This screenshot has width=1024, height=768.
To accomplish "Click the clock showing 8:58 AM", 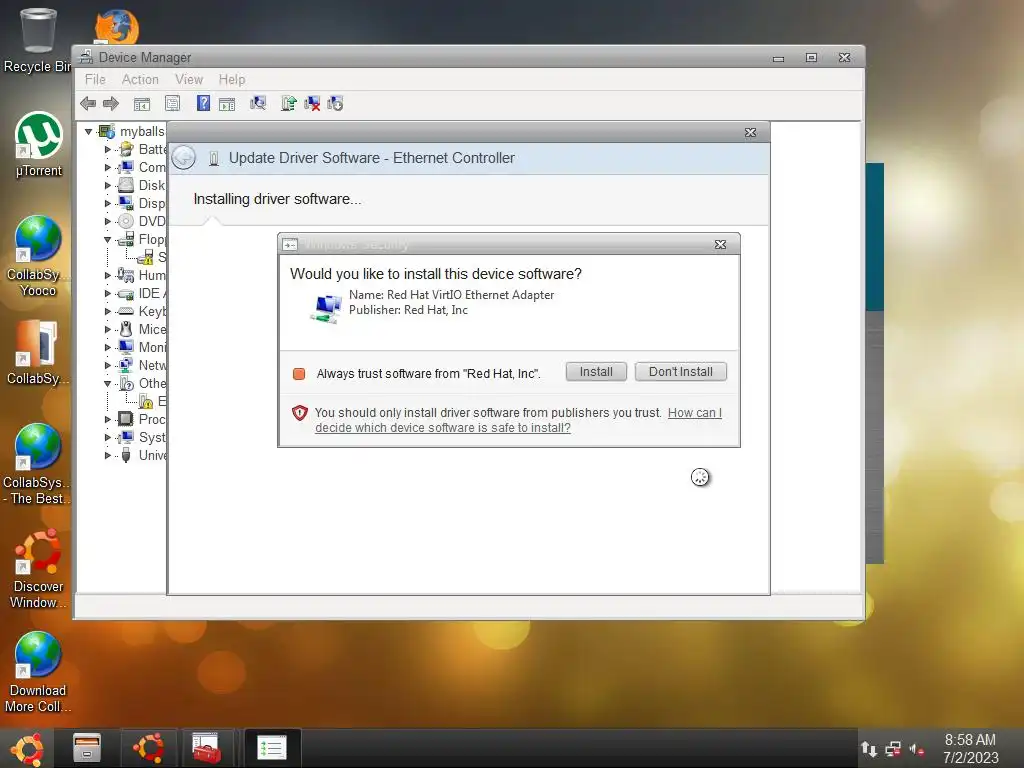I will pyautogui.click(x=970, y=740).
